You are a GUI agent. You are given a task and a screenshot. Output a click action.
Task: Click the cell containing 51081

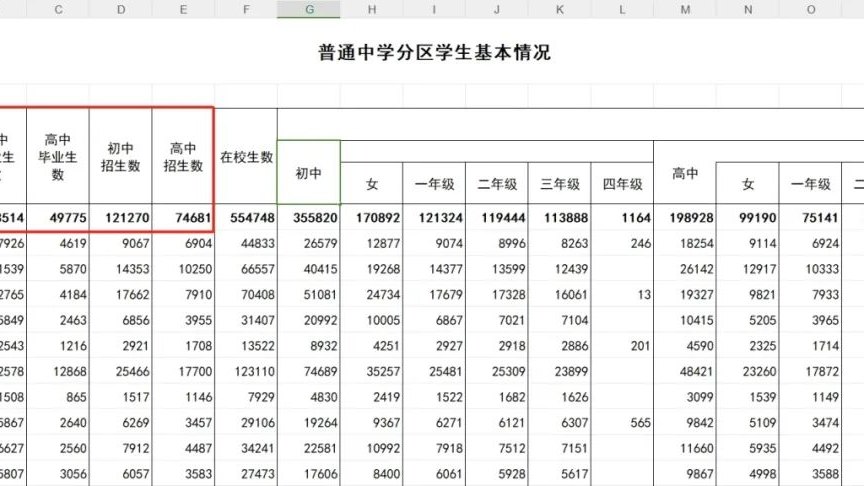point(309,294)
